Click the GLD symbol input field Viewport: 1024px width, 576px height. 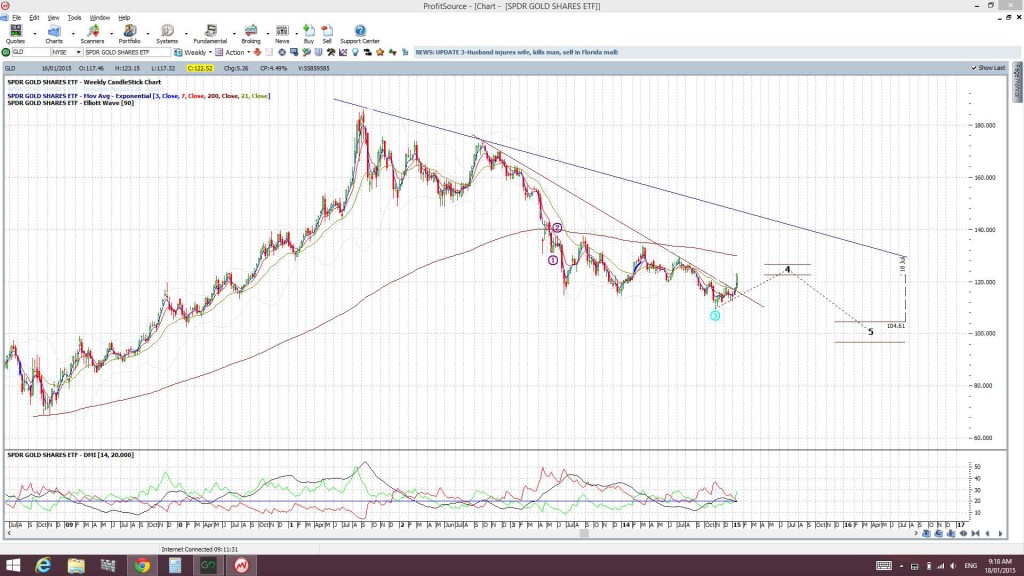(x=30, y=52)
